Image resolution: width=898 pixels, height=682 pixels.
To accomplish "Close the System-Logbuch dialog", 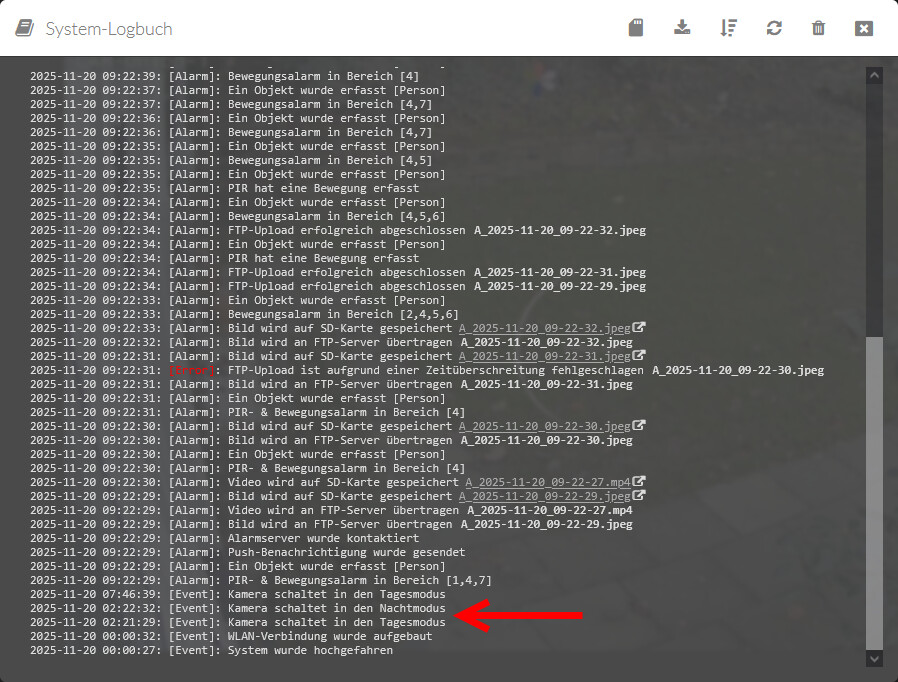I will click(x=864, y=28).
